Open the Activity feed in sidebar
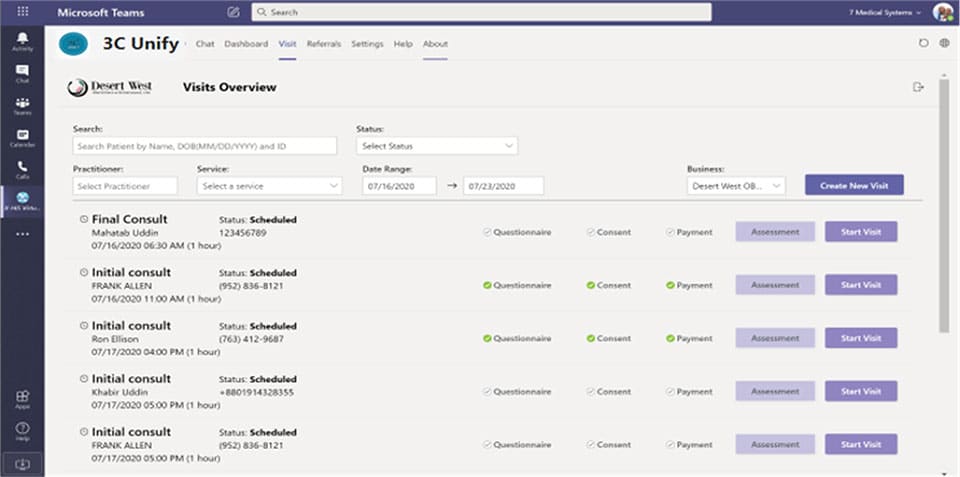The width and height of the screenshot is (960, 477). pos(21,41)
